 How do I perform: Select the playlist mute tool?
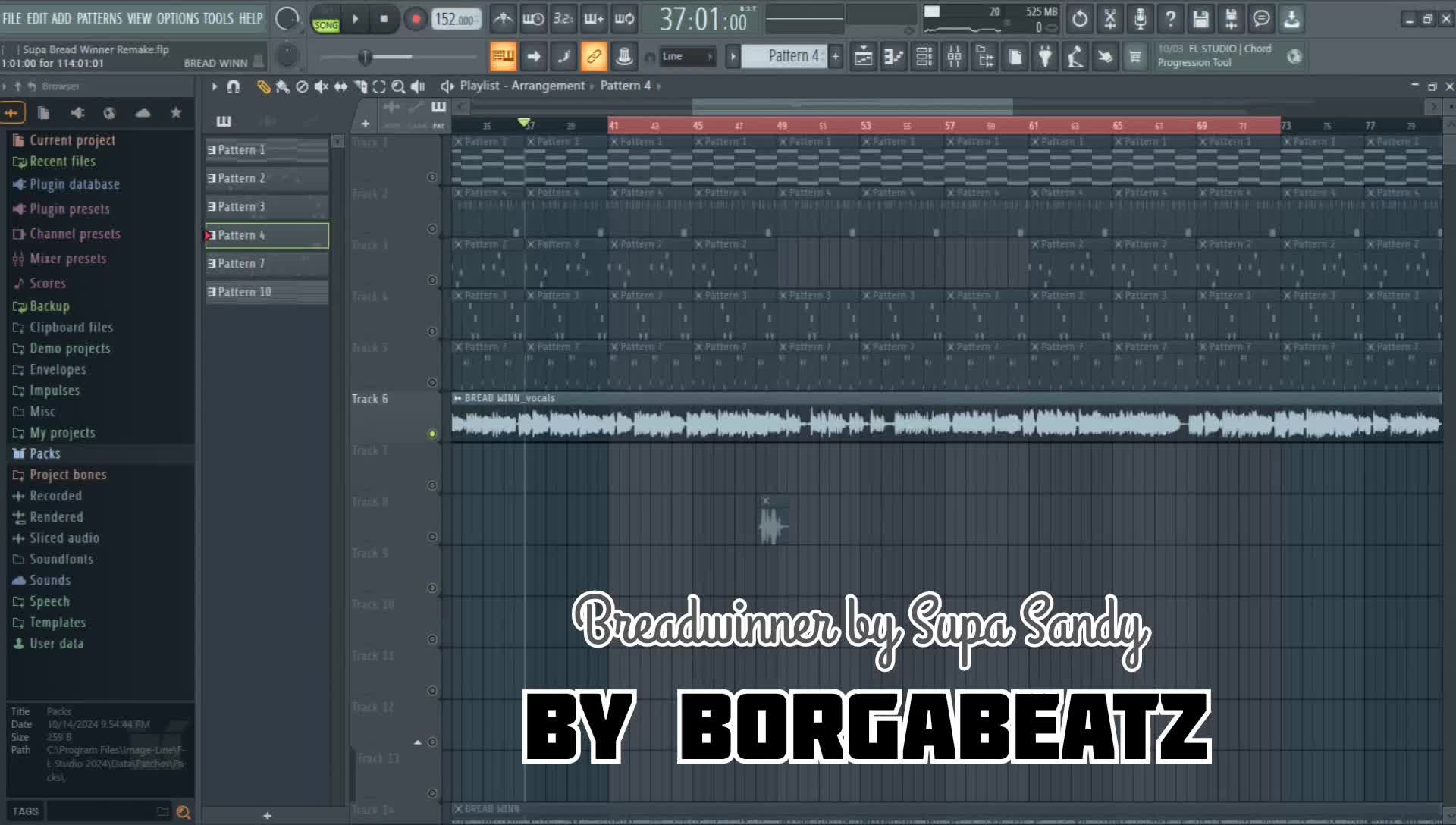tap(321, 86)
